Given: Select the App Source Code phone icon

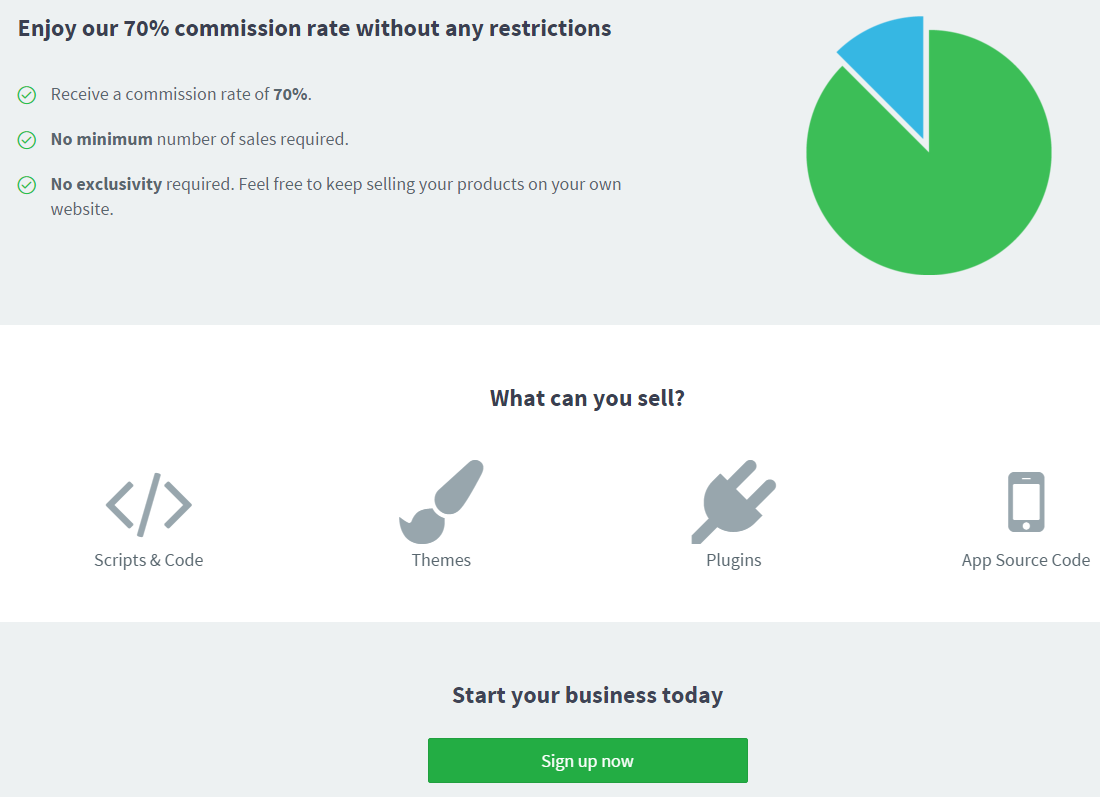Looking at the screenshot, I should pos(1026,502).
